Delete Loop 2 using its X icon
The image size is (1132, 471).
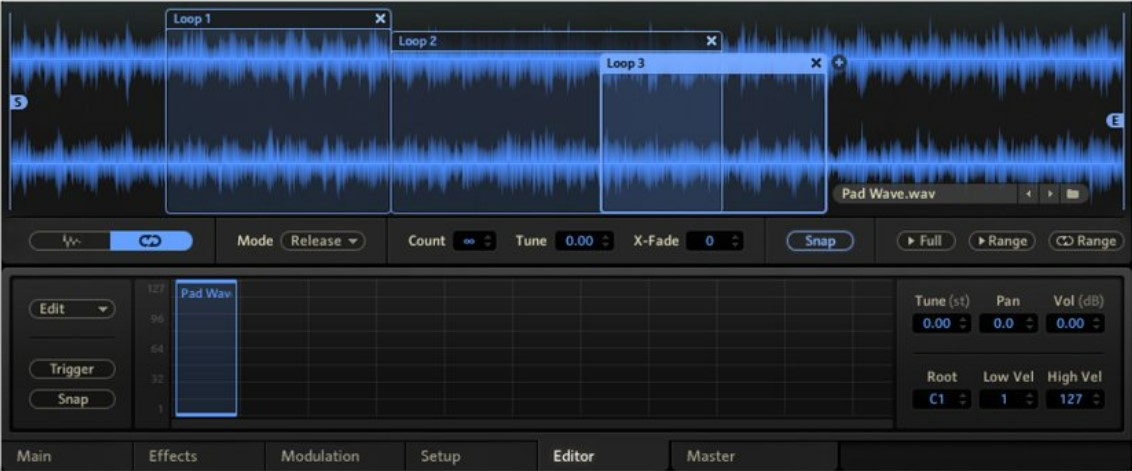(x=711, y=41)
